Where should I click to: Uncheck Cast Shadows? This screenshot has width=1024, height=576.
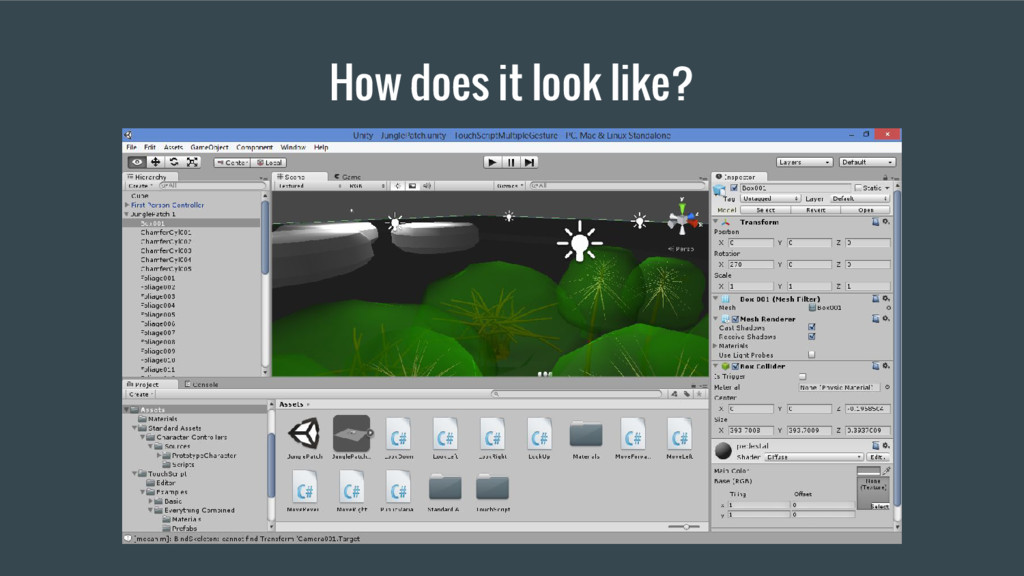(812, 328)
